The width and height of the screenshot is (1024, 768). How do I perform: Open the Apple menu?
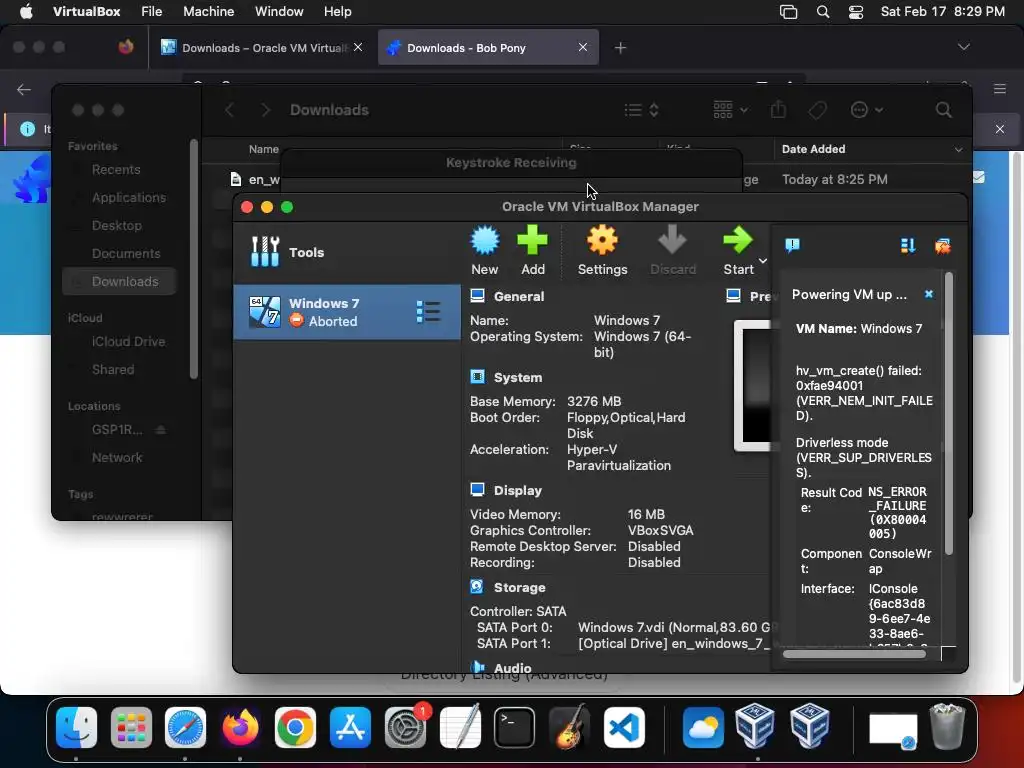(26, 11)
